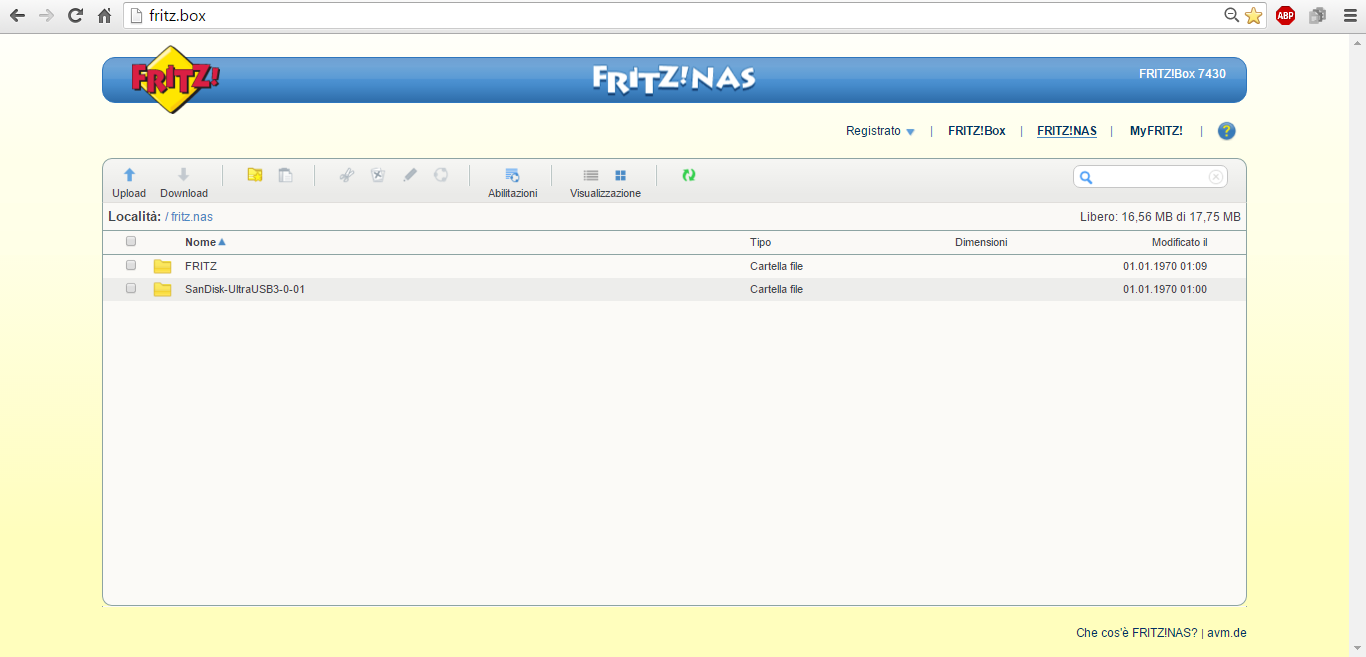Check the SanDisk-UltraUSB3-0-01 checkbox

[131, 288]
